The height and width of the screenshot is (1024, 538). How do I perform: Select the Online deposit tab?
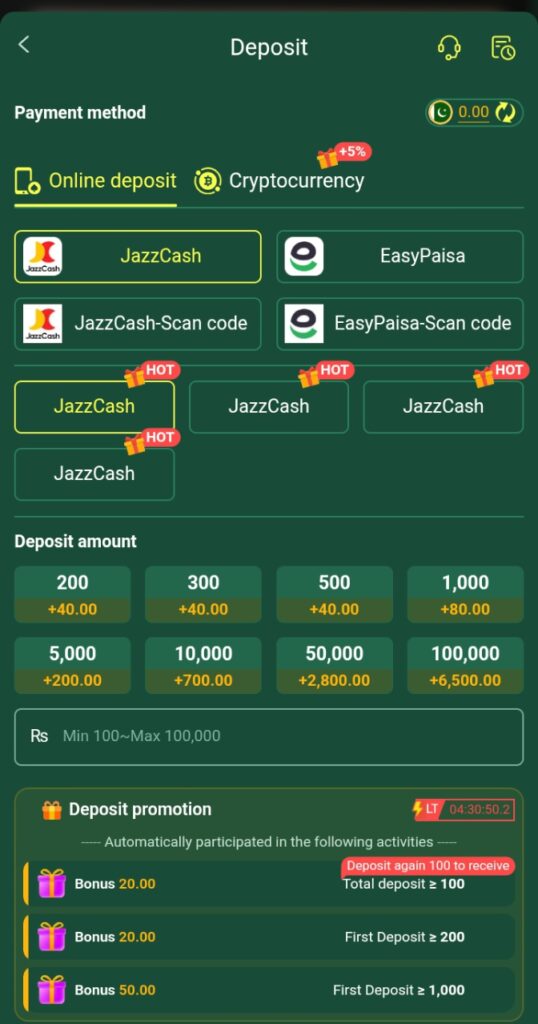tap(95, 181)
